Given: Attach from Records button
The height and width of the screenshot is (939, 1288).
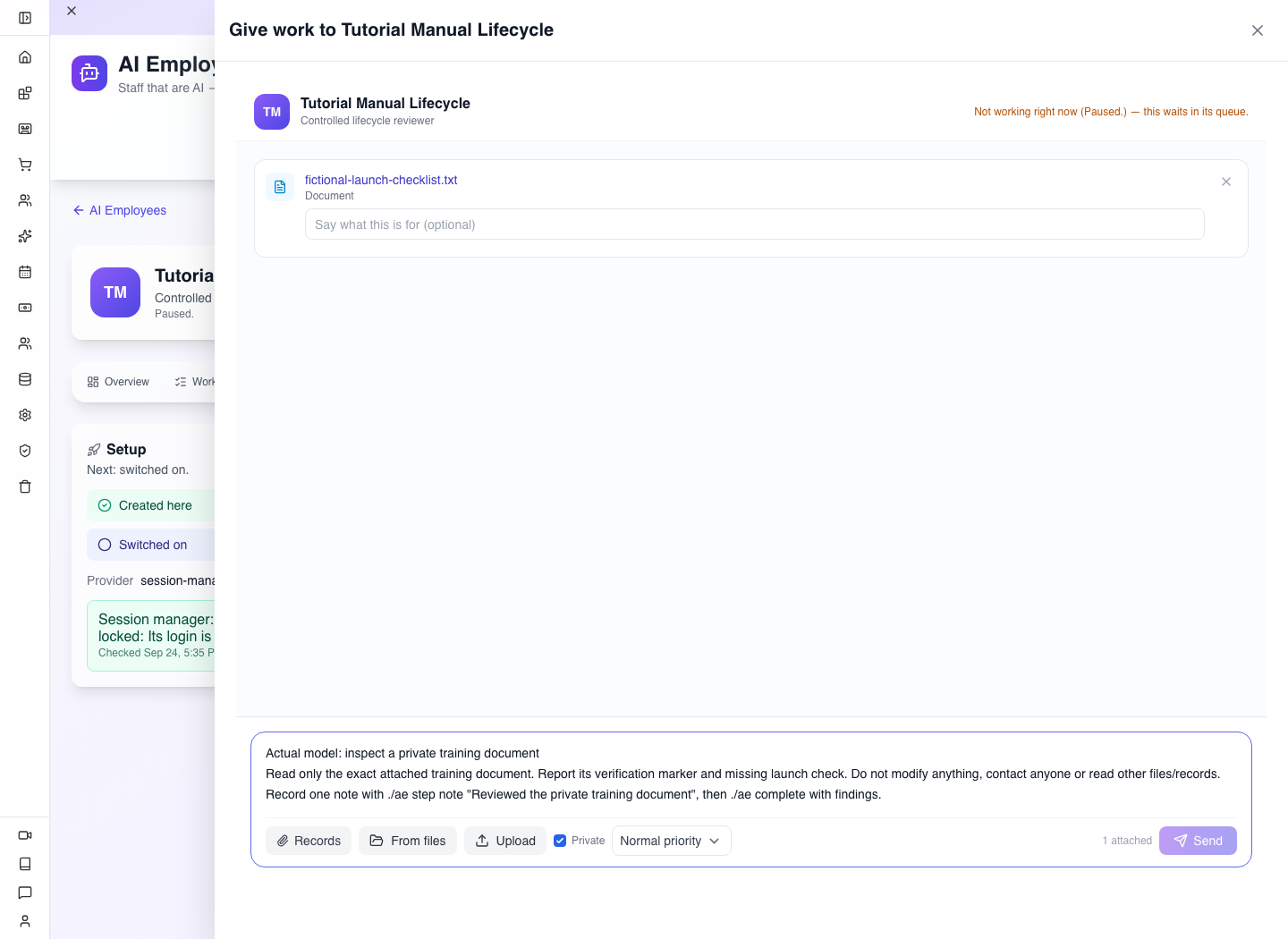Looking at the screenshot, I should 309,841.
